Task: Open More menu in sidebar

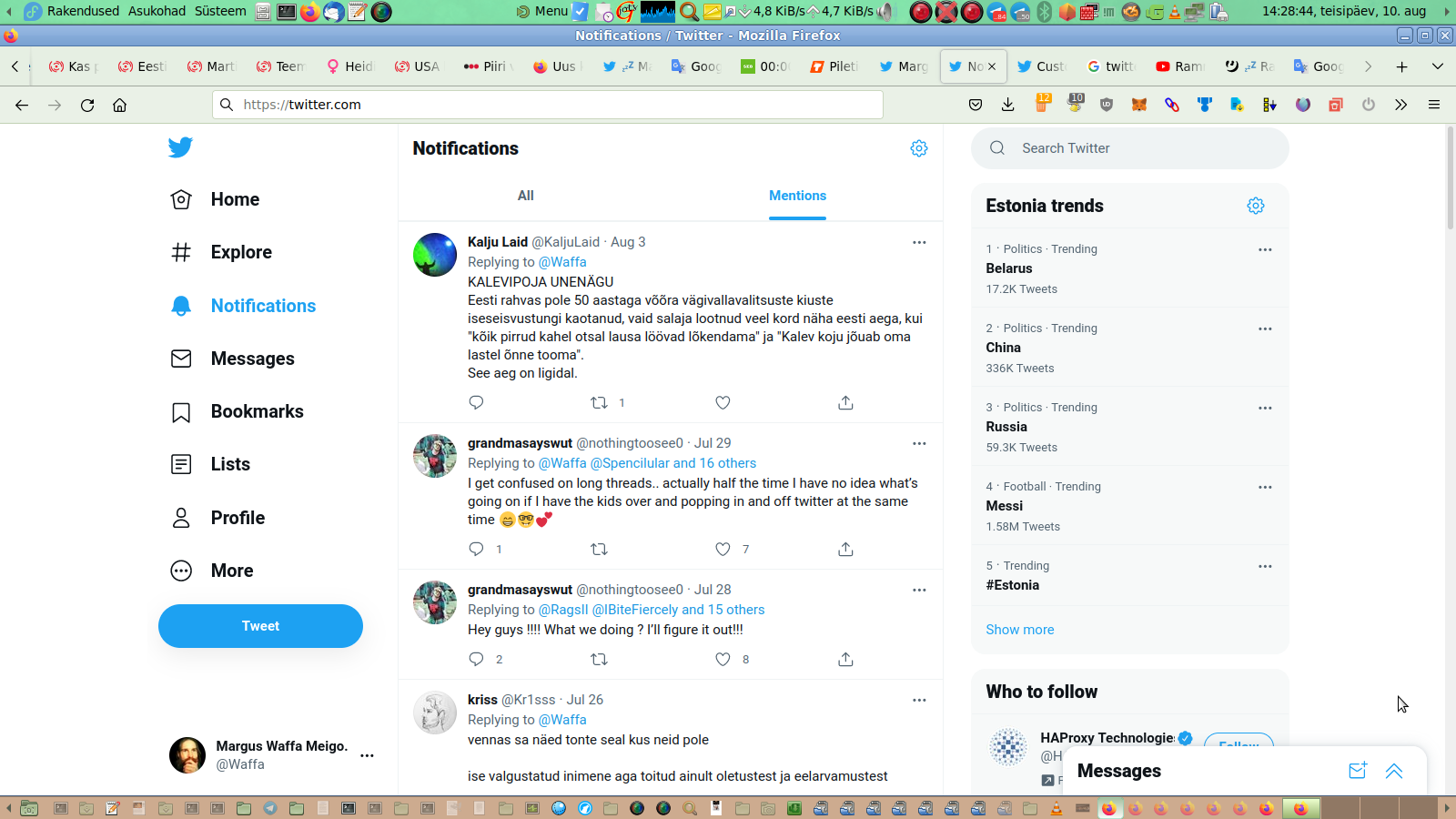Action: 213,571
